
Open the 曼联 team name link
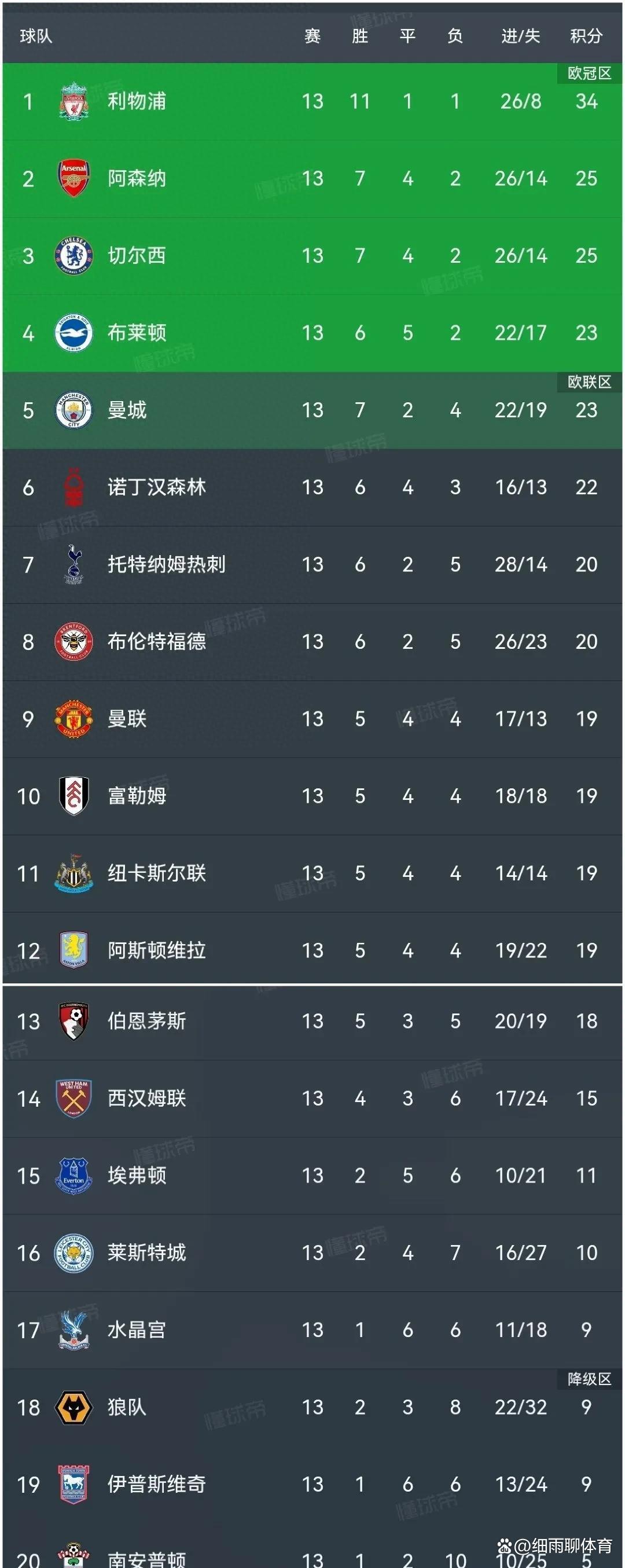pyautogui.click(x=128, y=719)
